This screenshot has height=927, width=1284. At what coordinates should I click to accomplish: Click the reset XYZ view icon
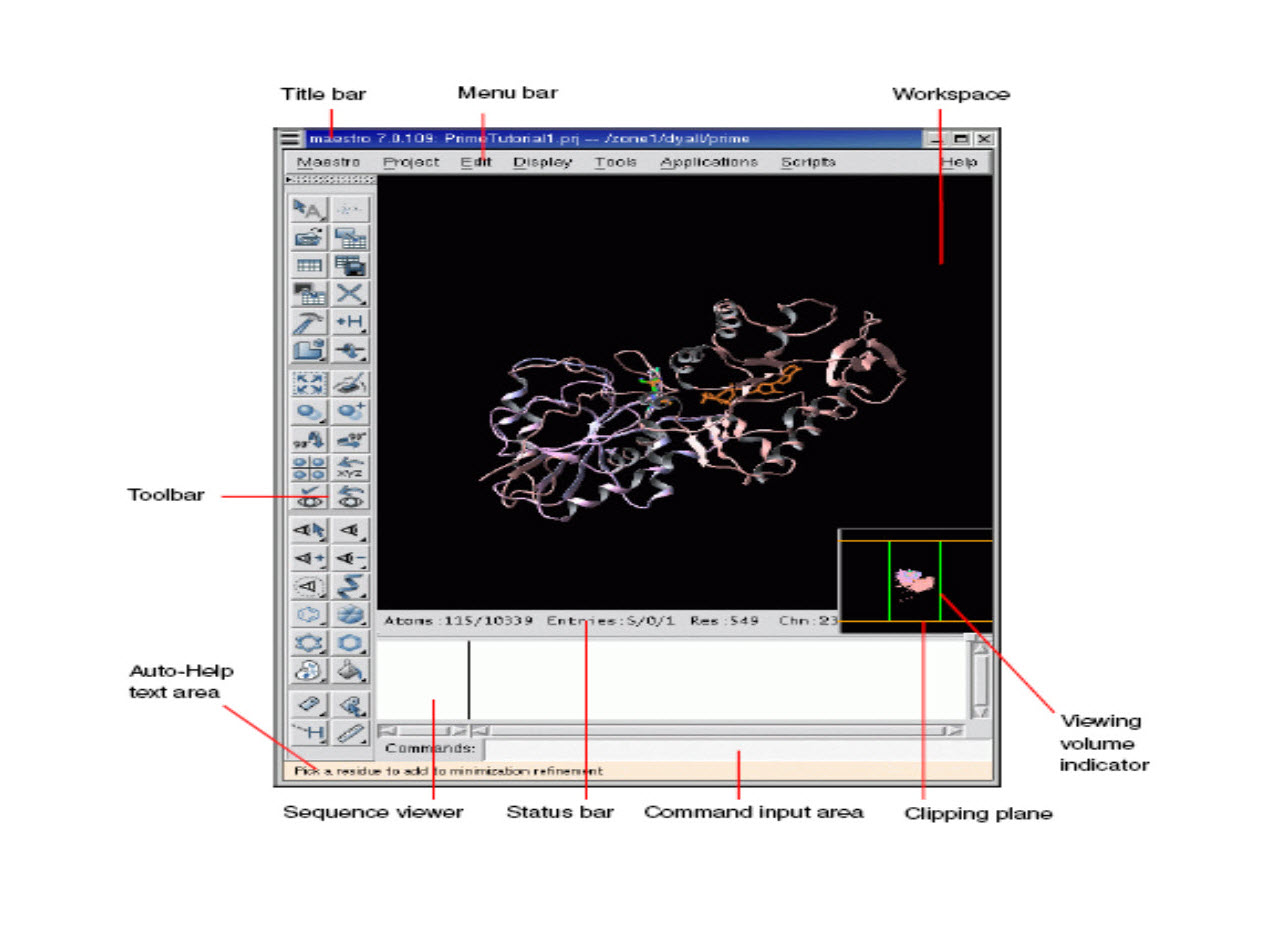(350, 468)
